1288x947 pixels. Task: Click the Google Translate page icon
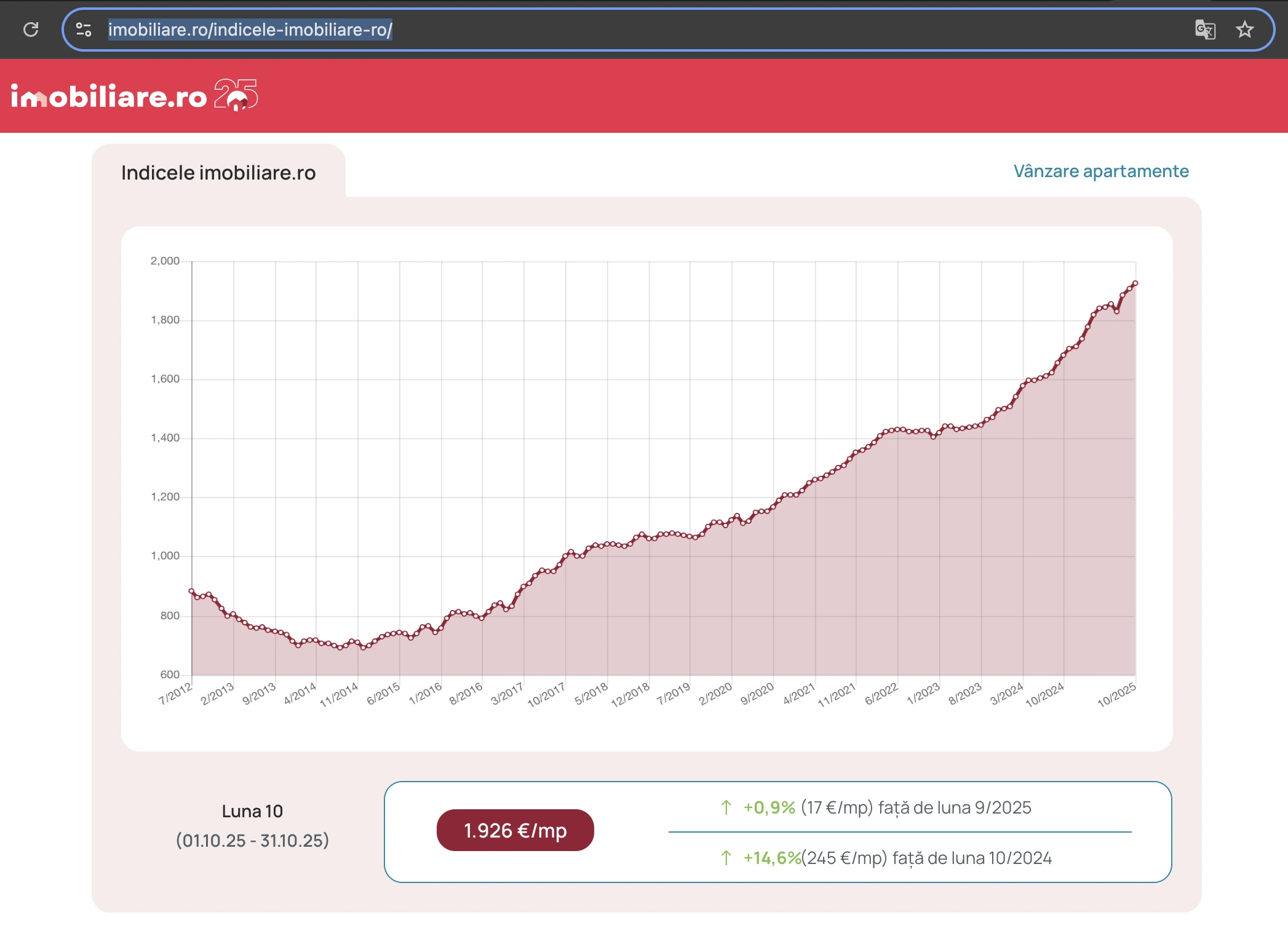[x=1205, y=30]
